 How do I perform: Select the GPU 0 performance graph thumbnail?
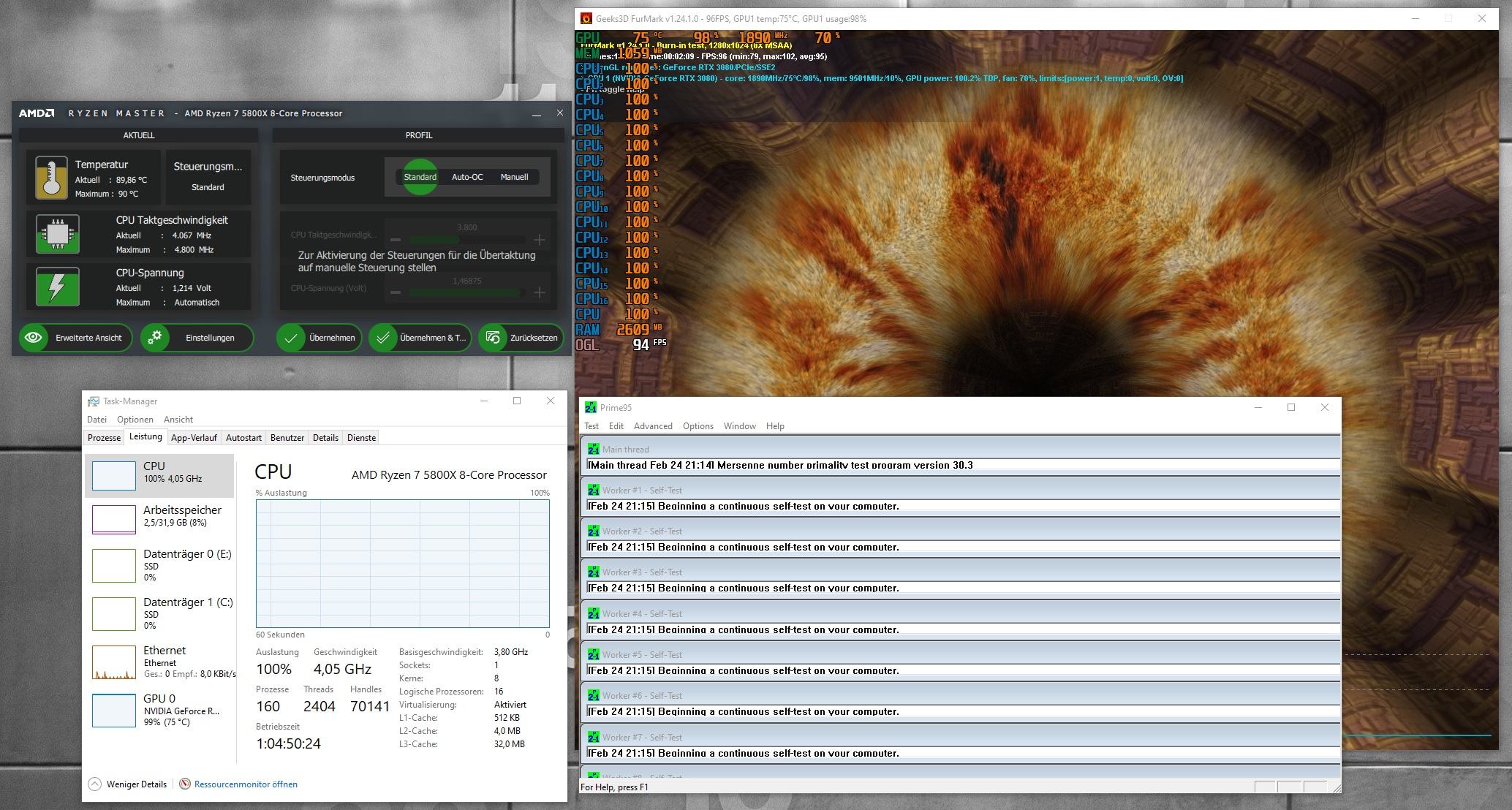pyautogui.click(x=114, y=710)
